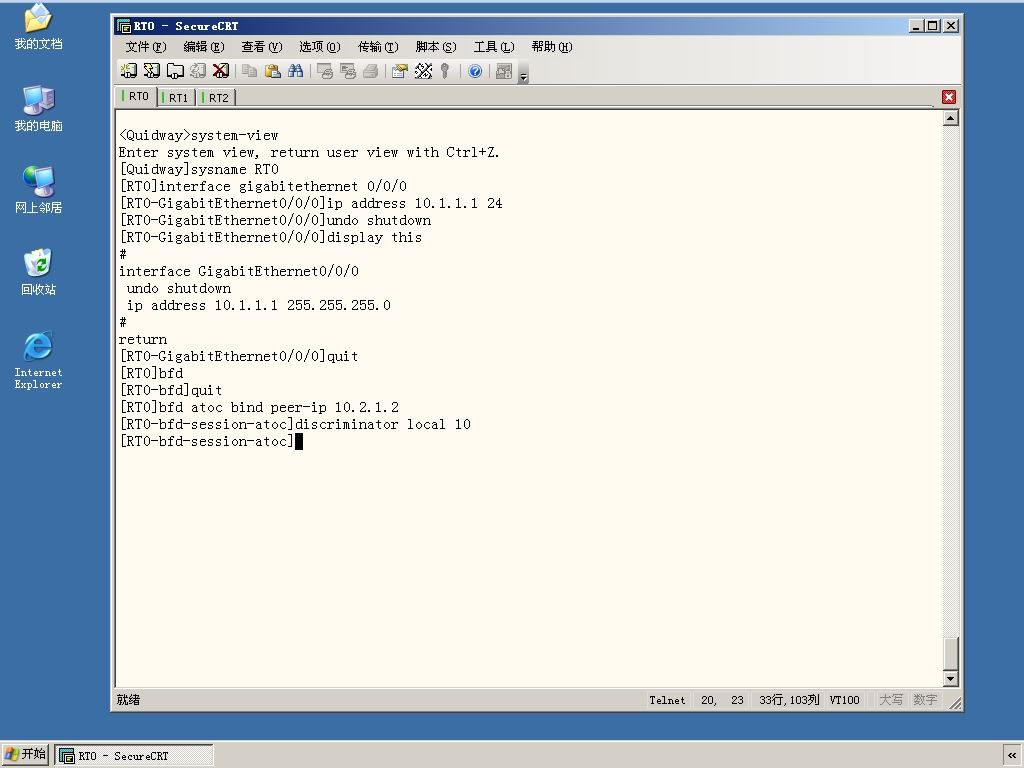The image size is (1024, 768).
Task: Click the Reconnect session icon
Action: coord(198,71)
